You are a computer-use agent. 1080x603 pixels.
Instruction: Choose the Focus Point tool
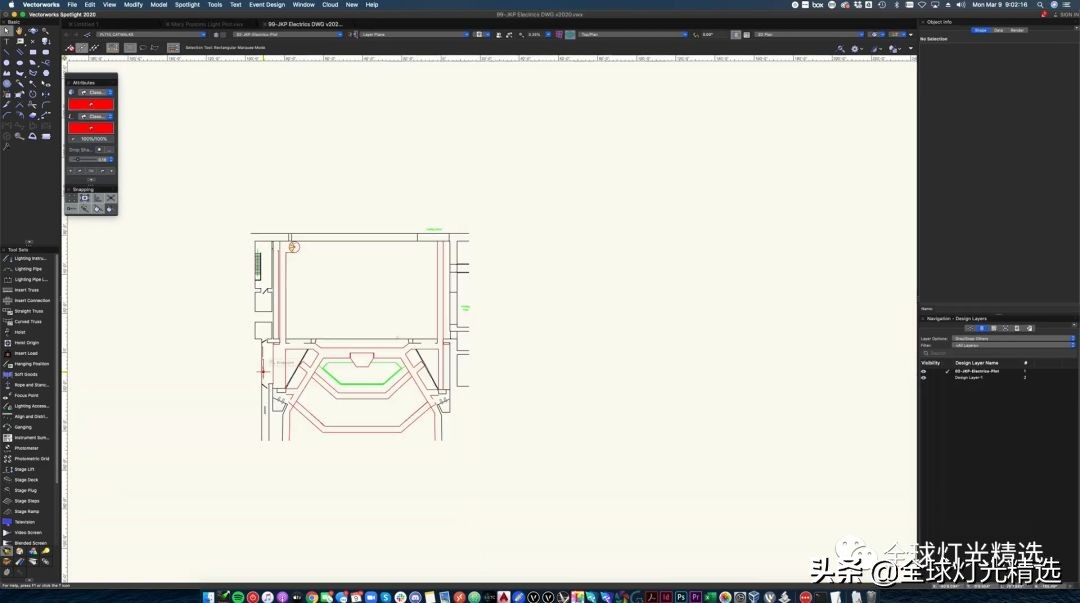(x=26, y=395)
